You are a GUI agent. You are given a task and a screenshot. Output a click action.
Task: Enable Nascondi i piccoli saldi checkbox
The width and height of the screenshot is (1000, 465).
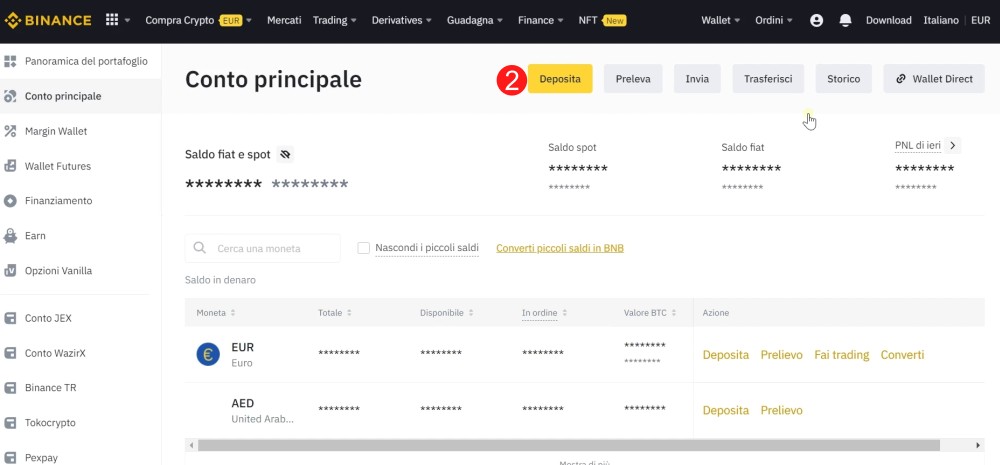pyautogui.click(x=364, y=248)
